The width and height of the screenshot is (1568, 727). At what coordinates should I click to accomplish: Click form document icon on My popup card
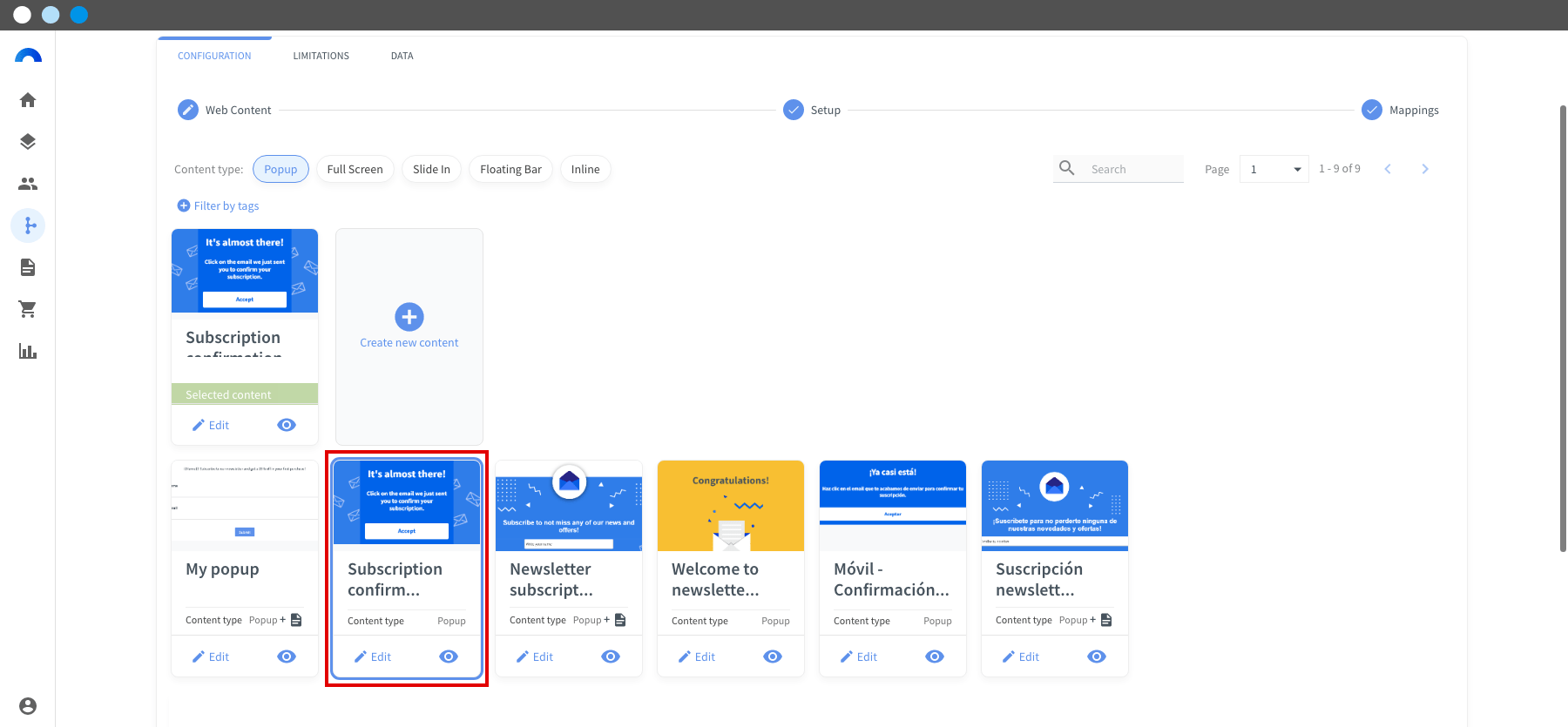[x=296, y=620]
